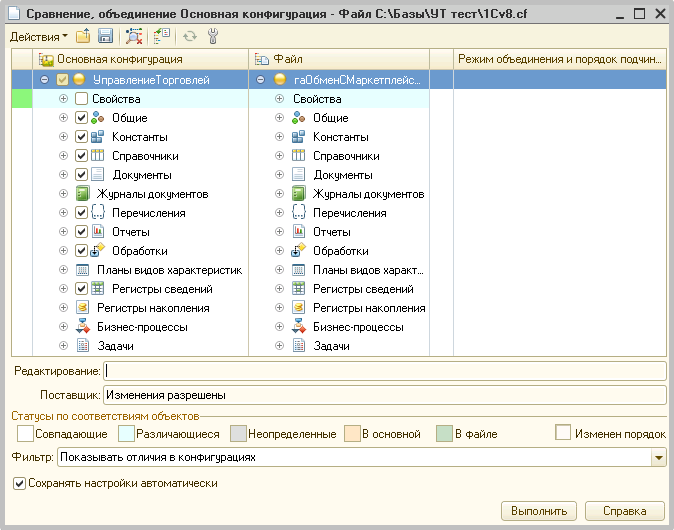
Task: Click the В основной status color swatch
Action: coord(352,434)
